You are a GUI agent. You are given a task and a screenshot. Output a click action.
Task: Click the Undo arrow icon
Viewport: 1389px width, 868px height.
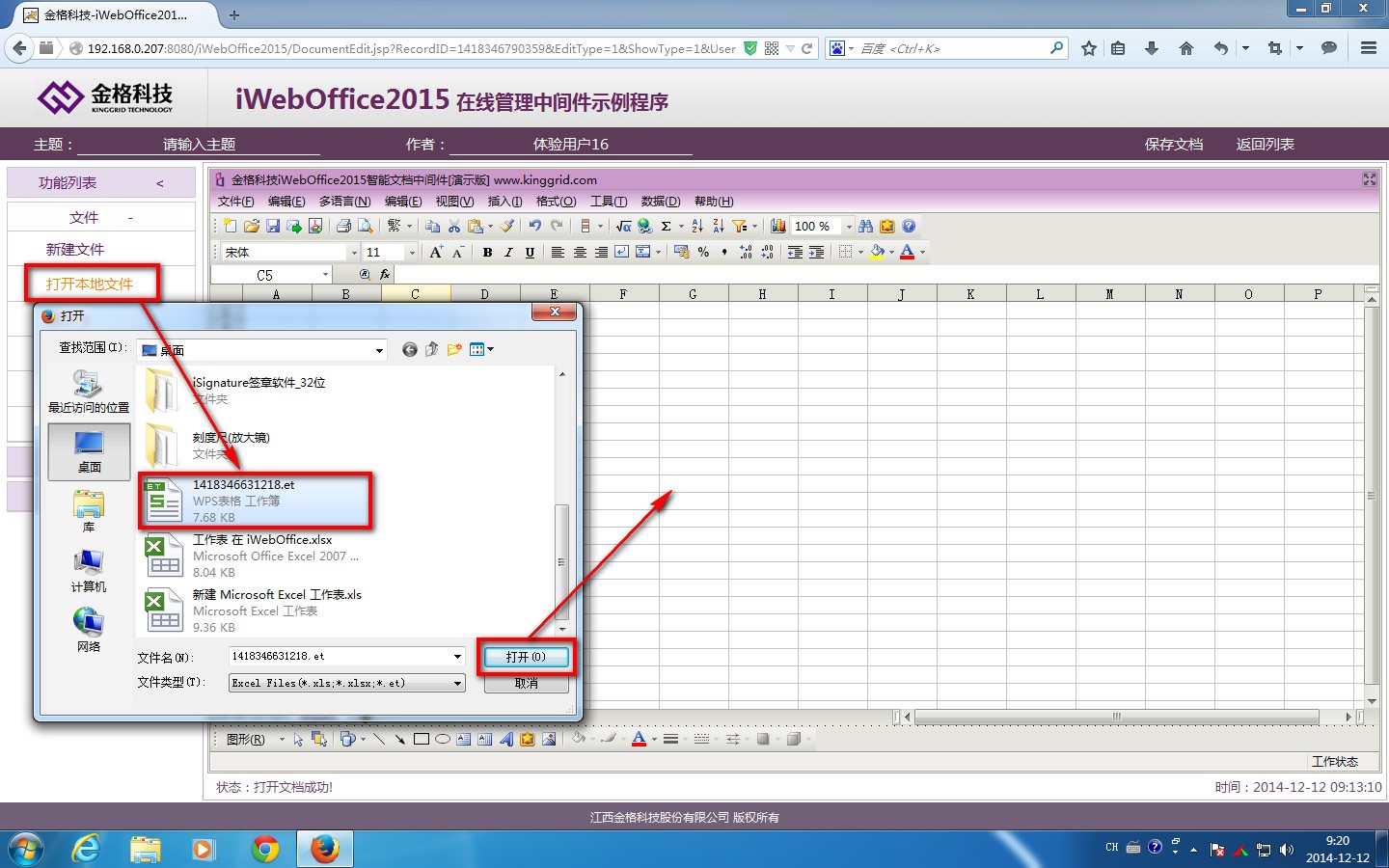tap(534, 226)
